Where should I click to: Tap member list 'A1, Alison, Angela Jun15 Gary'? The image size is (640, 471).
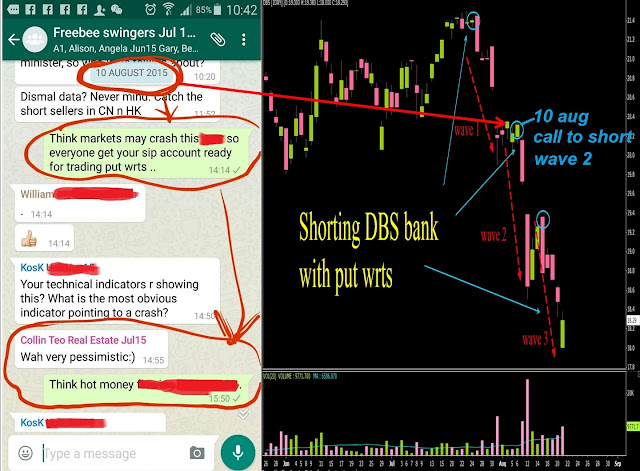[126, 49]
